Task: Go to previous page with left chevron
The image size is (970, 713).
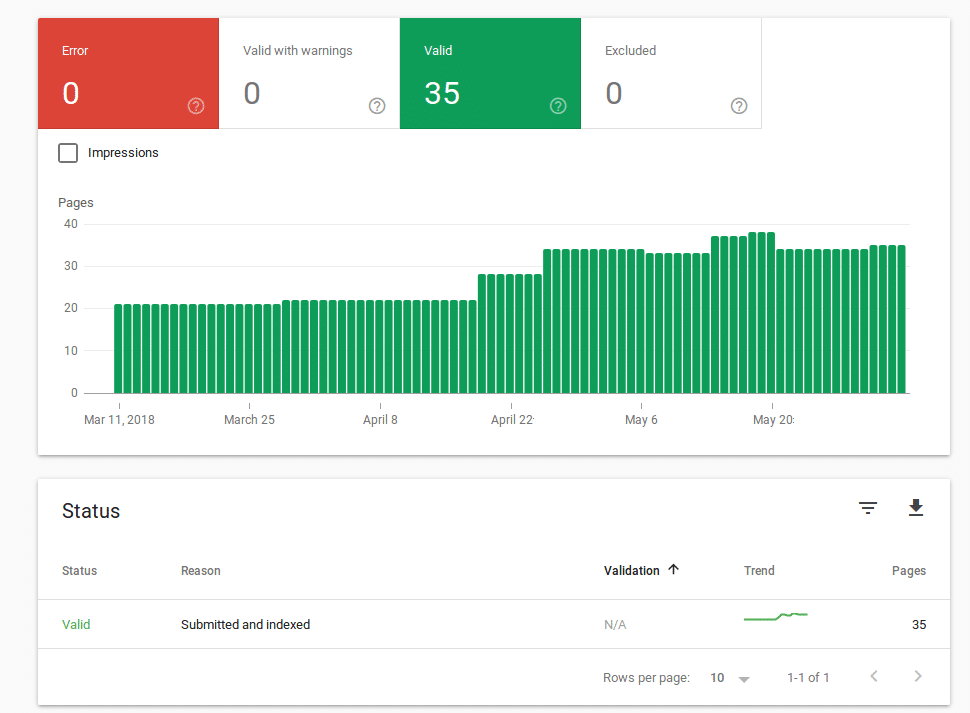Action: [x=874, y=677]
